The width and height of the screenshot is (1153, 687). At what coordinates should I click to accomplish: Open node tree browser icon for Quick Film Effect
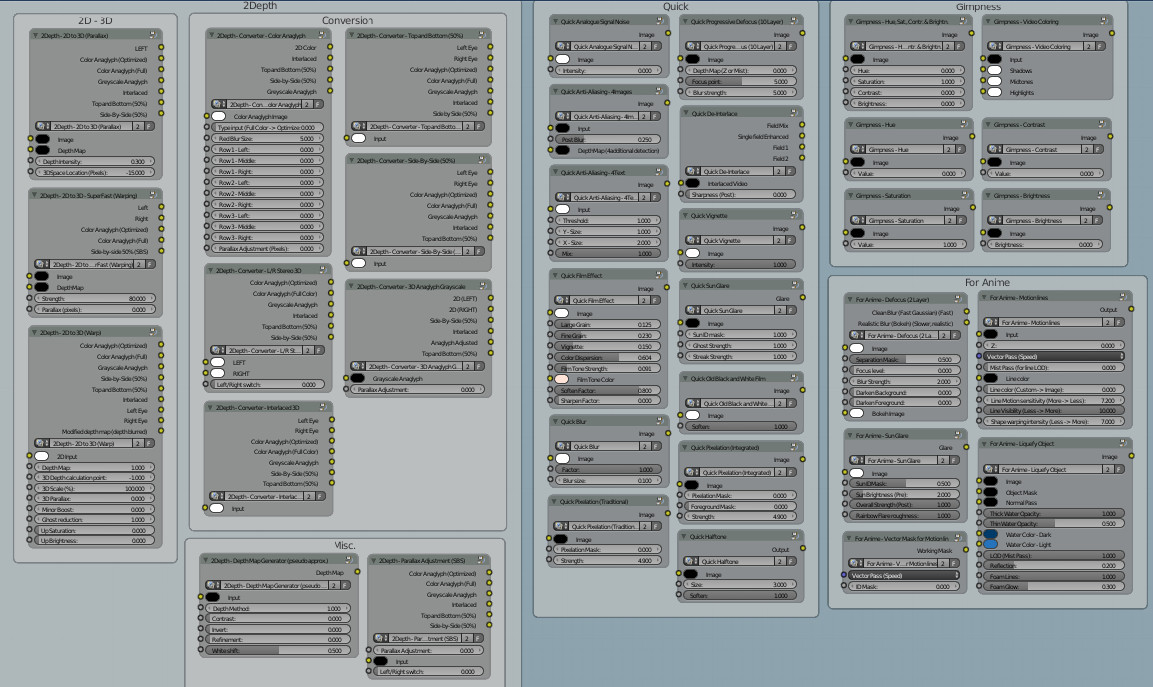563,300
